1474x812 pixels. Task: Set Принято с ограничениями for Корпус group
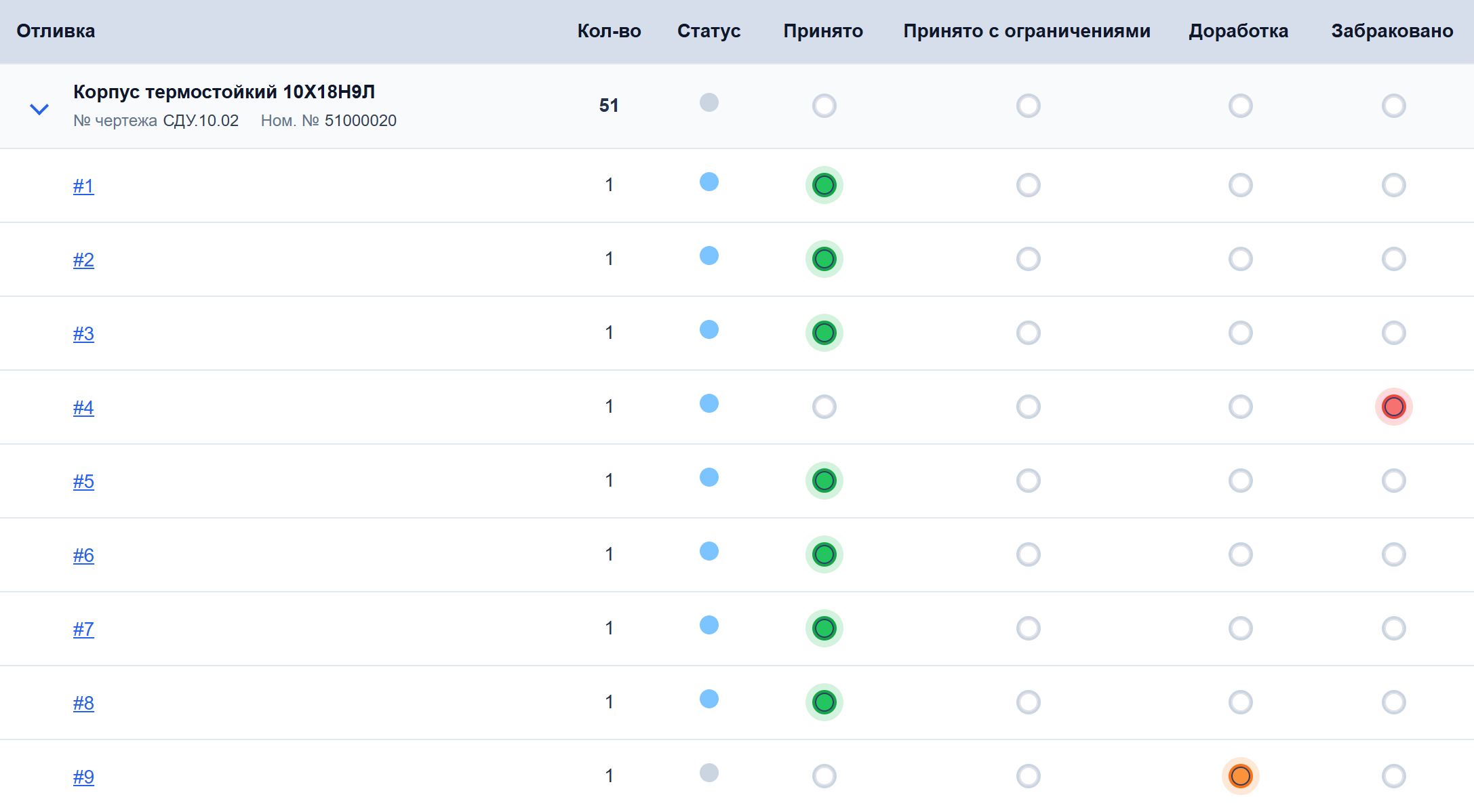tap(1029, 106)
